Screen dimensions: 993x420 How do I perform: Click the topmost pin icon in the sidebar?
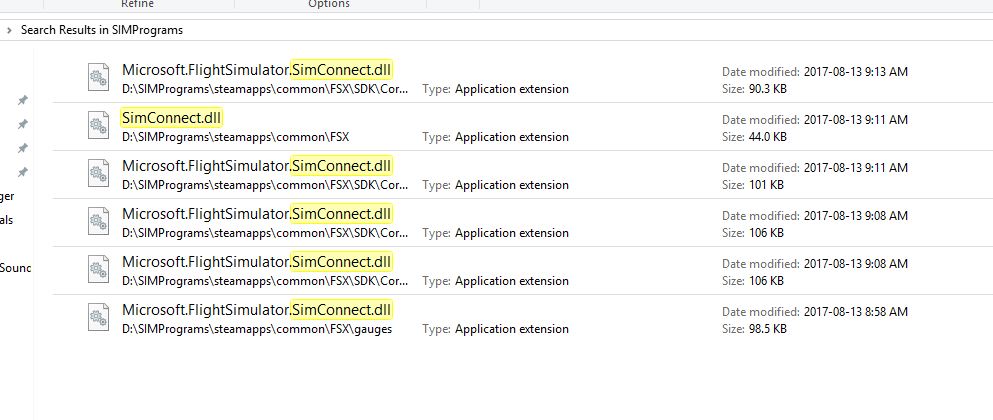[22, 101]
